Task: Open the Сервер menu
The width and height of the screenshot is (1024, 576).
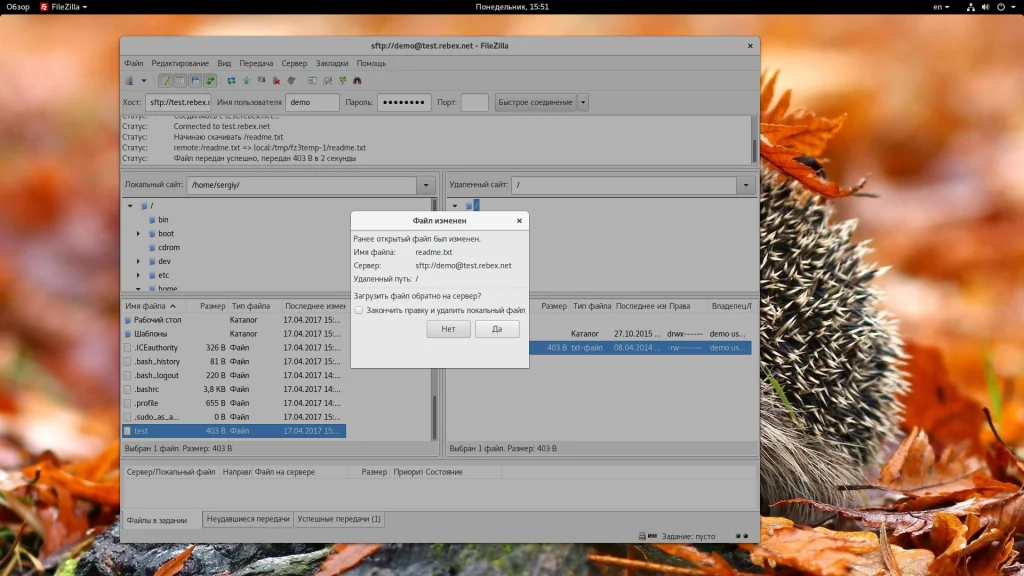Action: tap(294, 63)
